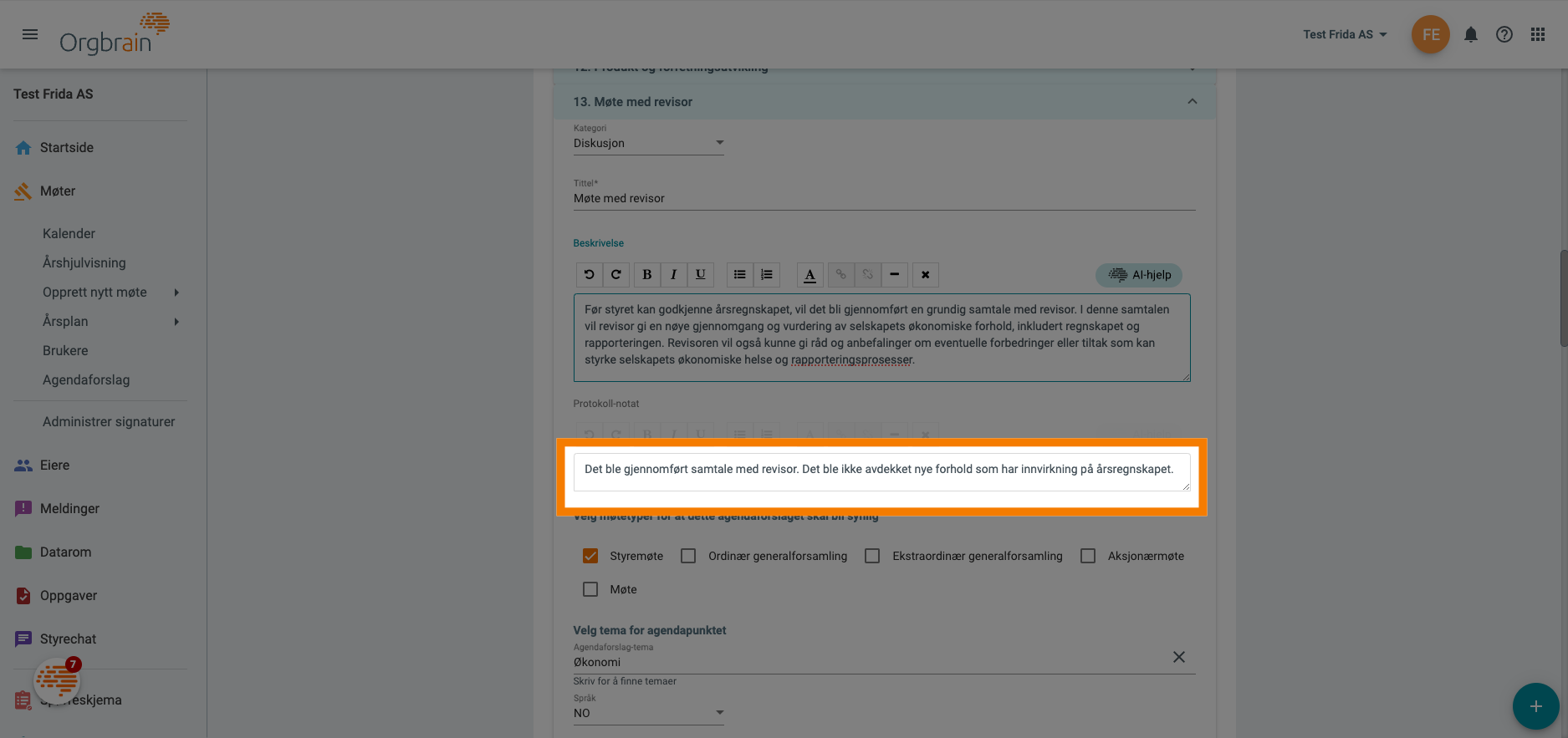
Task: Go to Eiere section
Action: [x=54, y=466]
